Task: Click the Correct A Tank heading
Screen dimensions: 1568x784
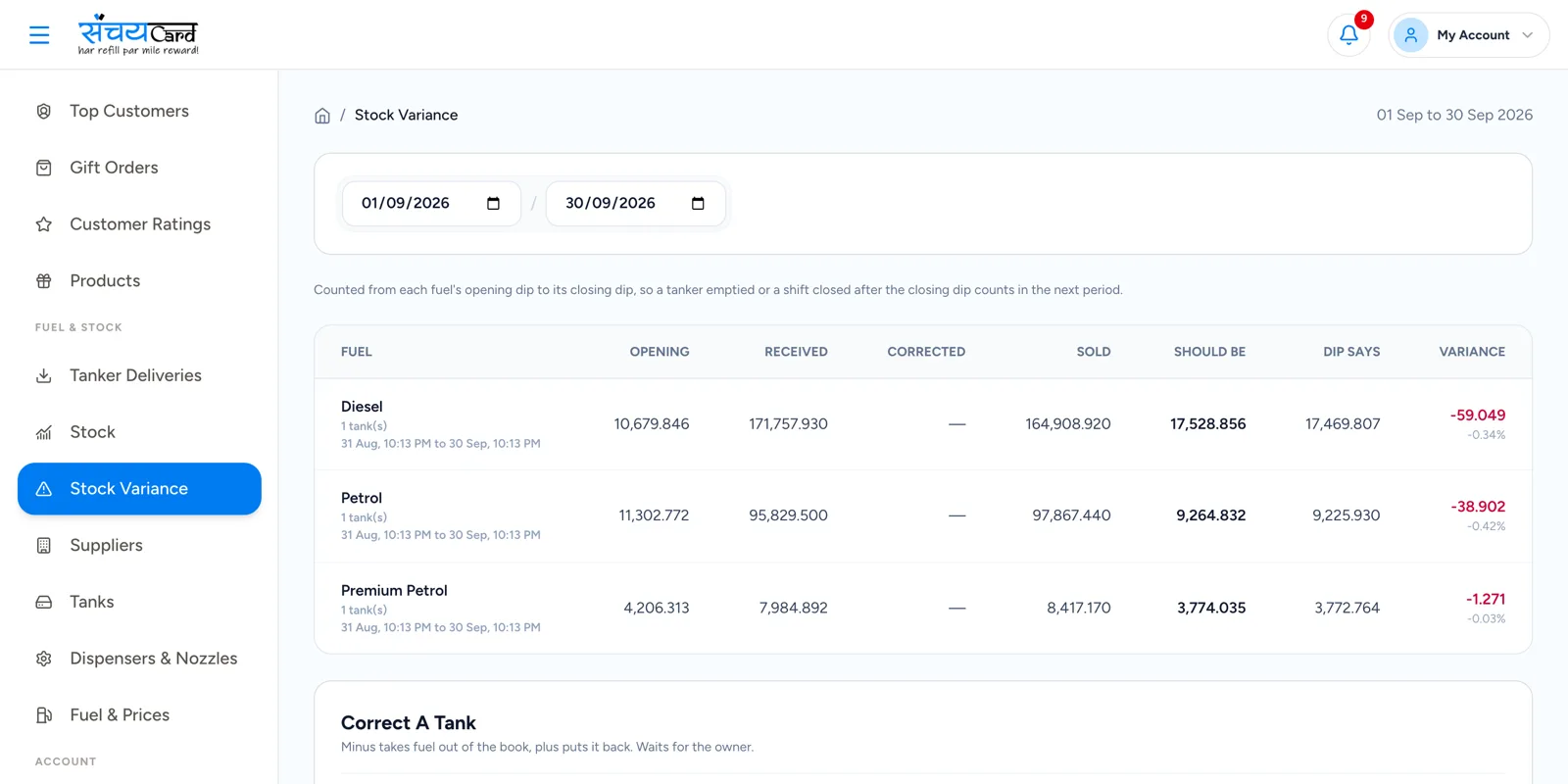Action: pos(409,723)
